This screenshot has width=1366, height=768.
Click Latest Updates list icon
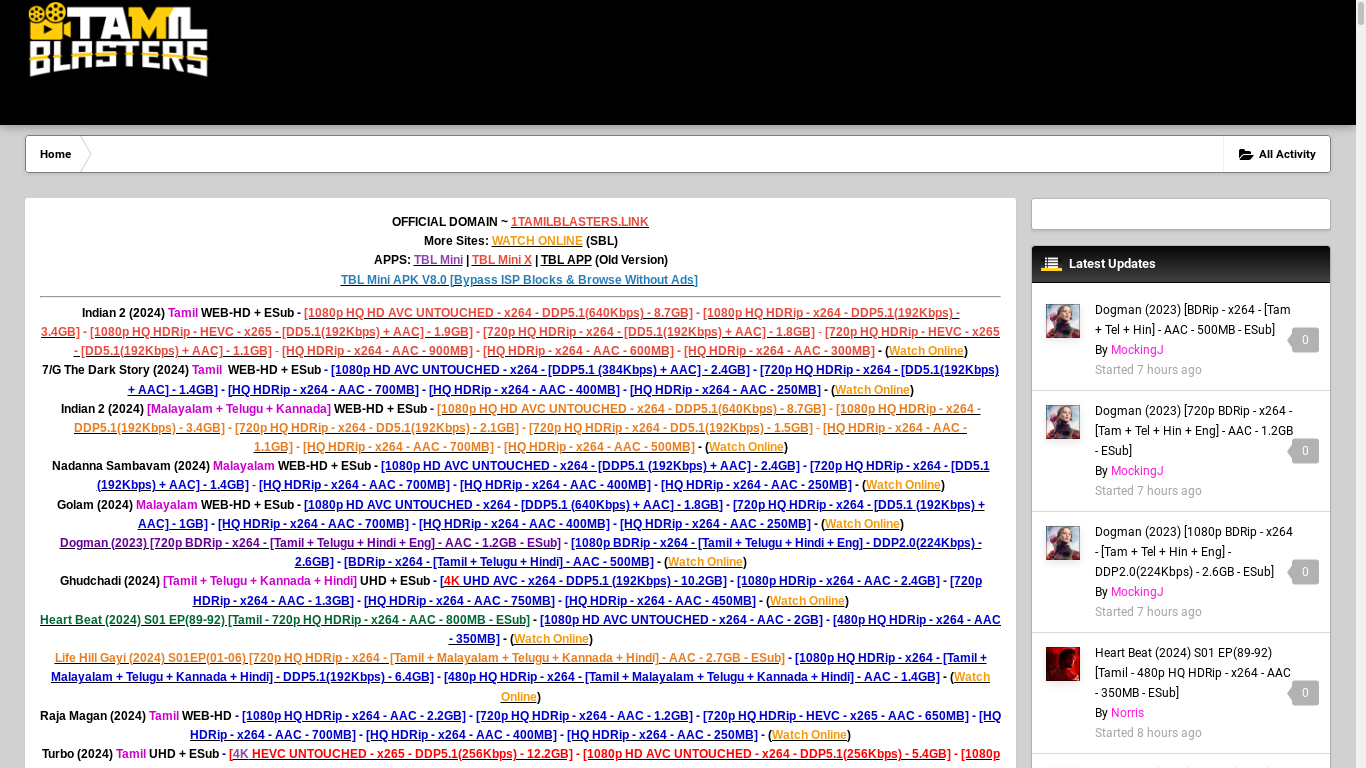(1051, 264)
